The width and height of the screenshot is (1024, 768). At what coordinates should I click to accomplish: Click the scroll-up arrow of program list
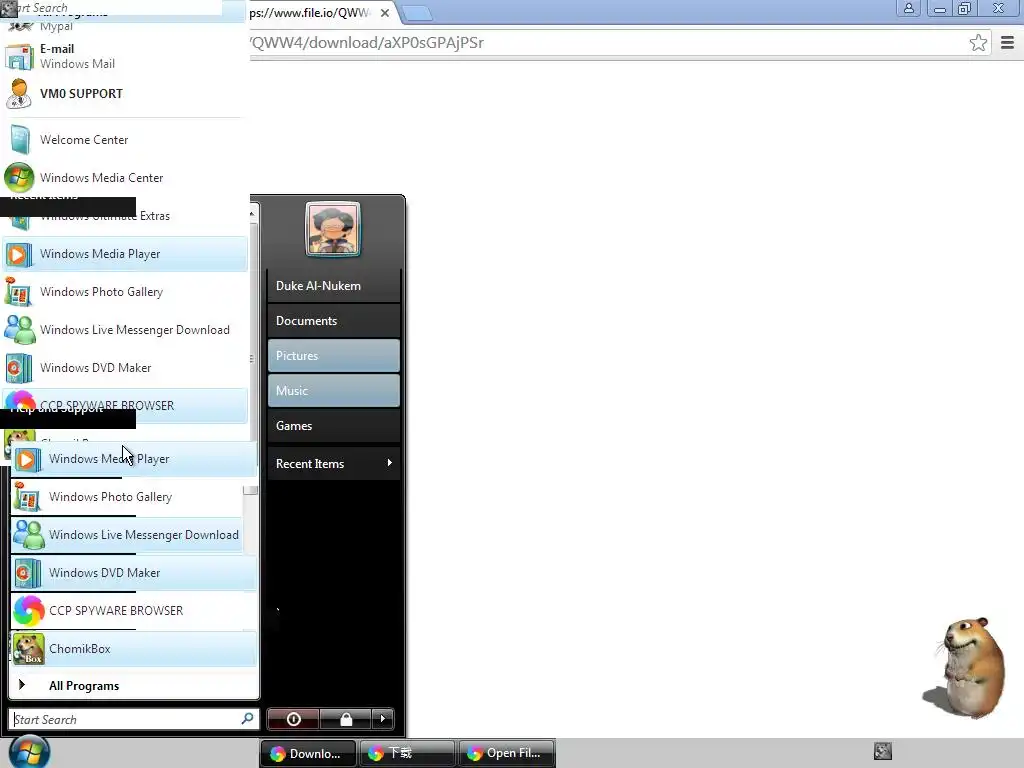pyautogui.click(x=252, y=214)
